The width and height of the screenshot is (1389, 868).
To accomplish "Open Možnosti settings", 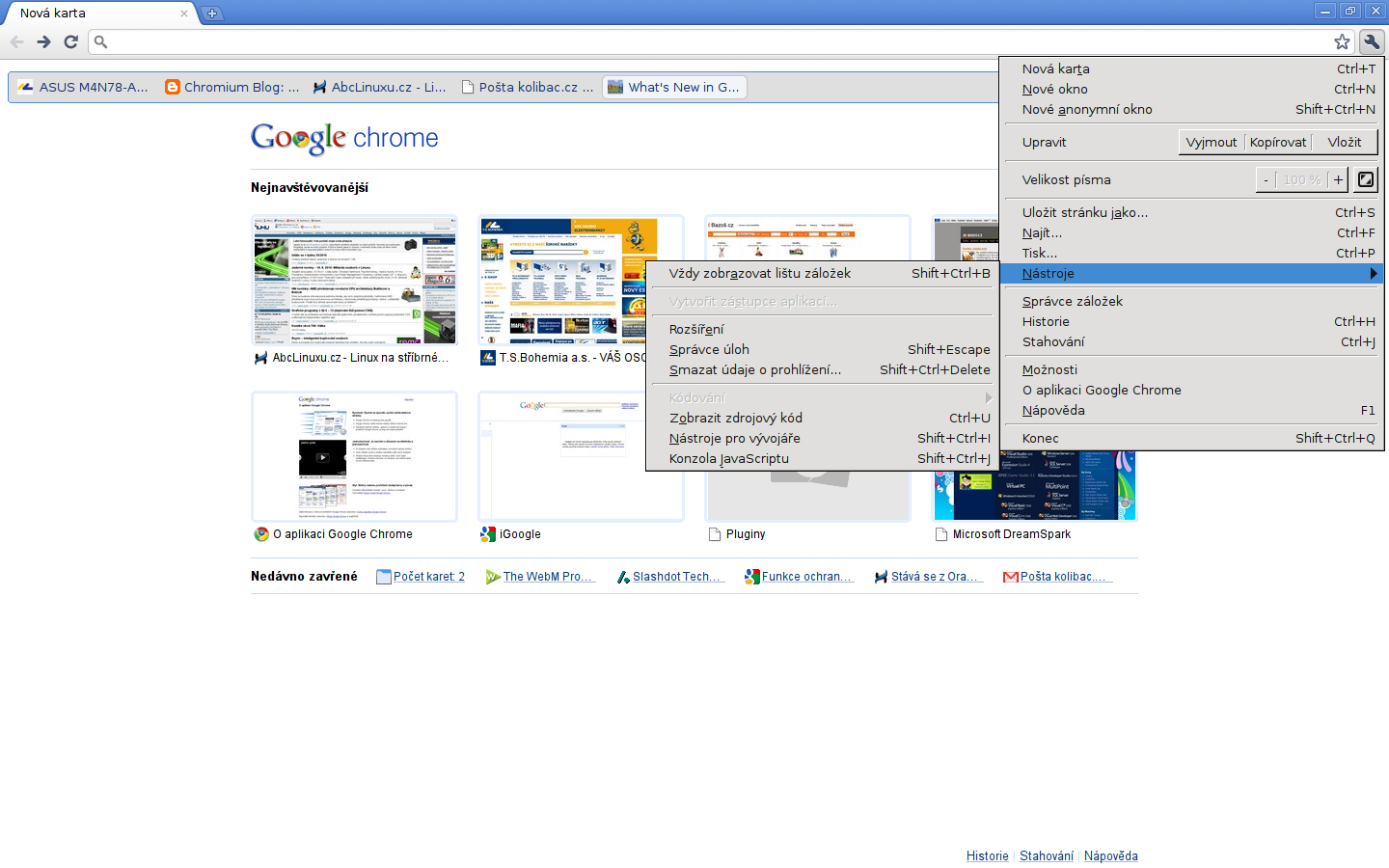I will pos(1191,369).
